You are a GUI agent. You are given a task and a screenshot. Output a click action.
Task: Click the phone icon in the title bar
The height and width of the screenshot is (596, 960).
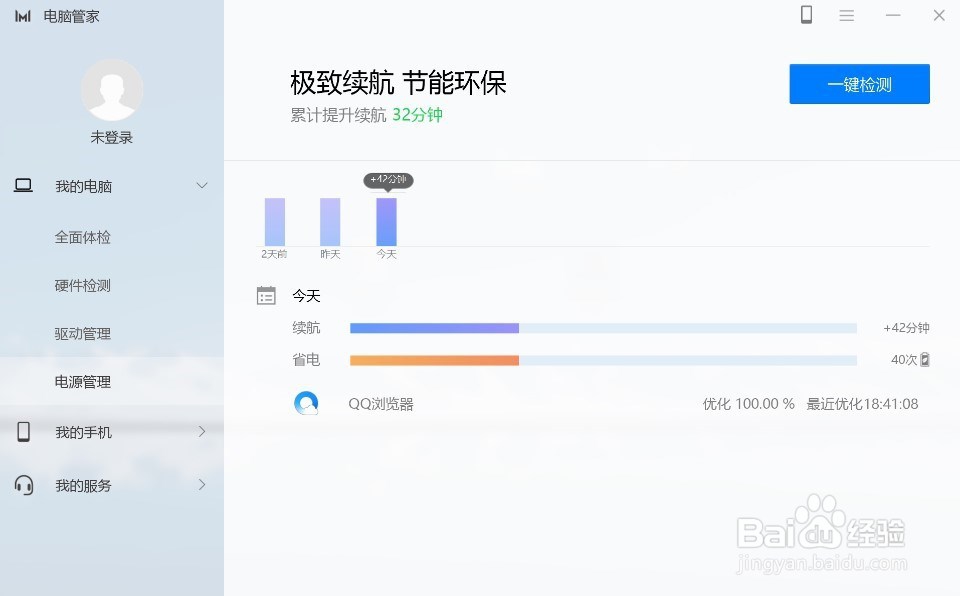[806, 15]
